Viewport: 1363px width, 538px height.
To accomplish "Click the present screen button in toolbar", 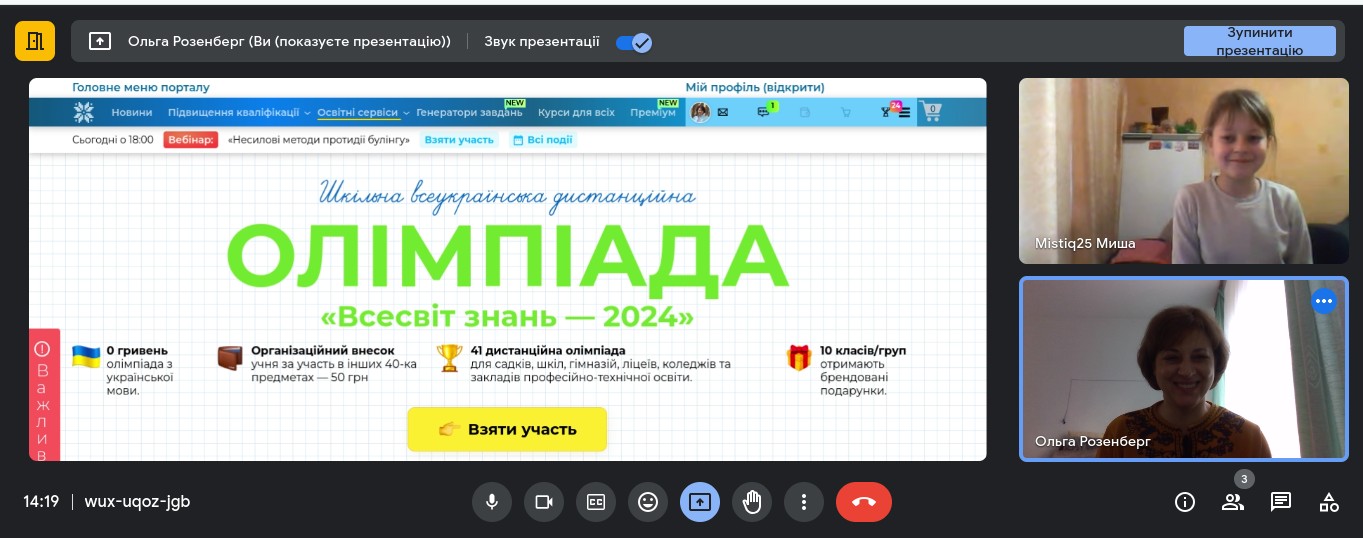I will coord(700,502).
